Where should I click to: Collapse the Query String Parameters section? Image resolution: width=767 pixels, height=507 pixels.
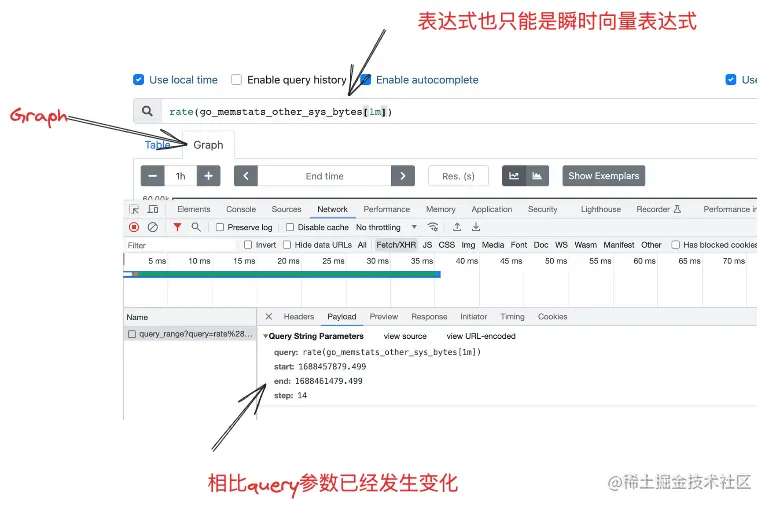pos(266,336)
